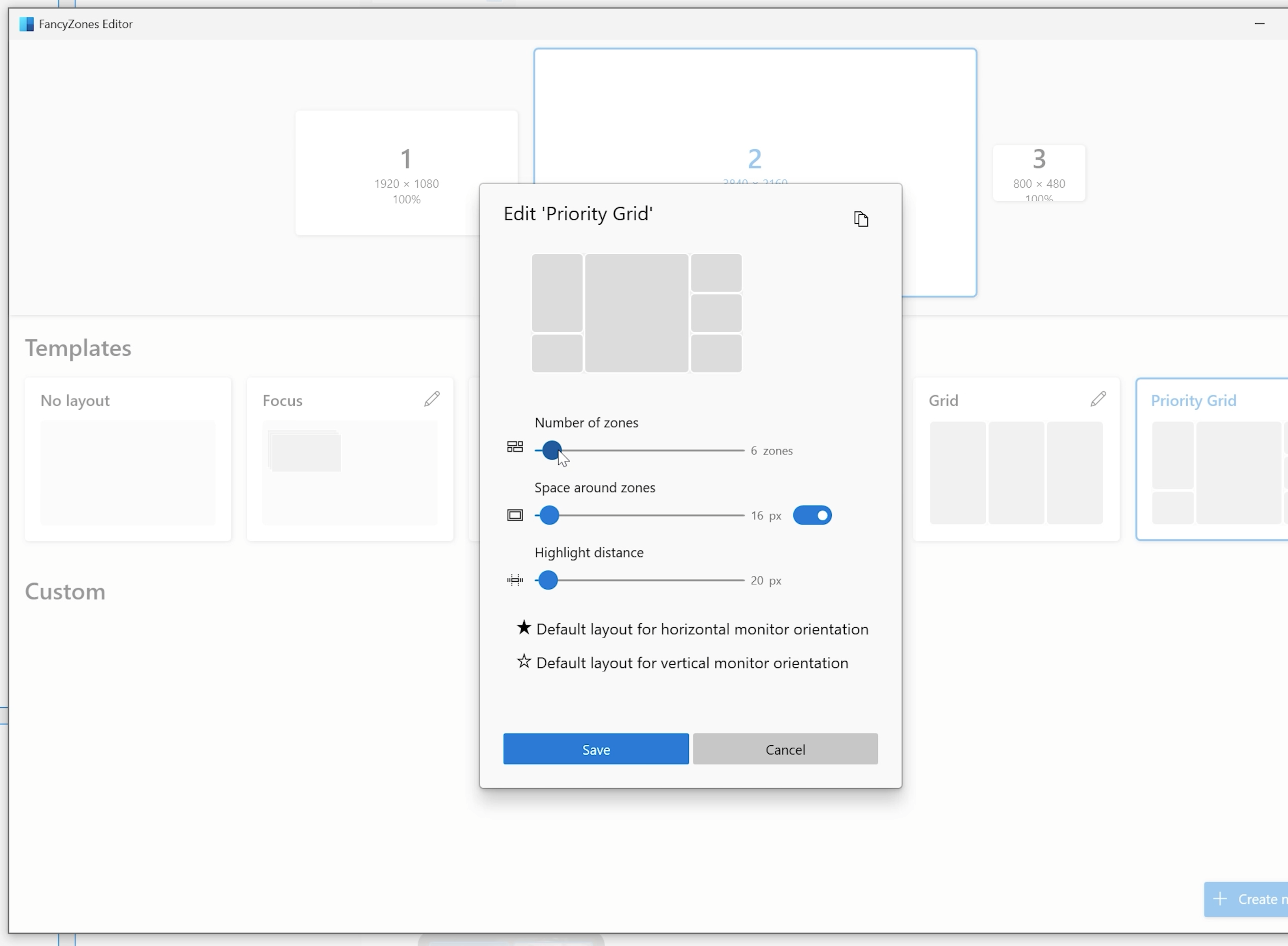Edit the Grid template with pencil icon
The image size is (1288, 946).
1098,399
